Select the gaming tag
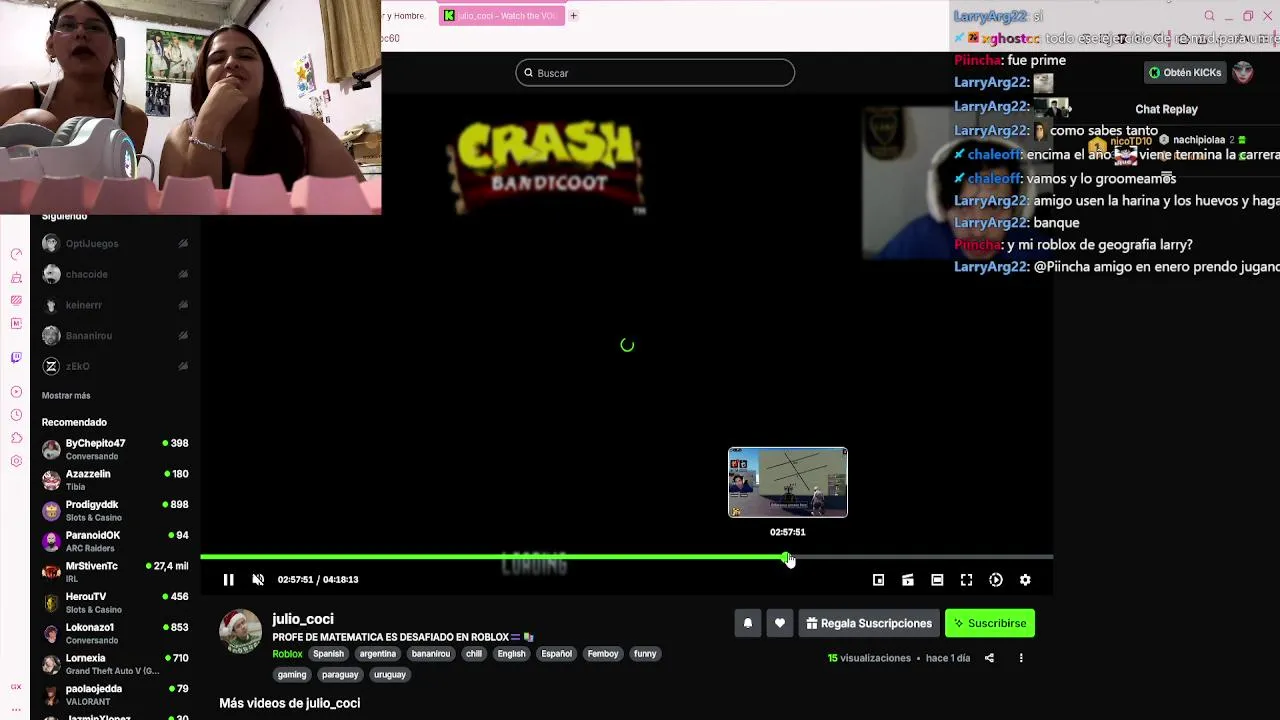Image resolution: width=1280 pixels, height=720 pixels. click(292, 675)
